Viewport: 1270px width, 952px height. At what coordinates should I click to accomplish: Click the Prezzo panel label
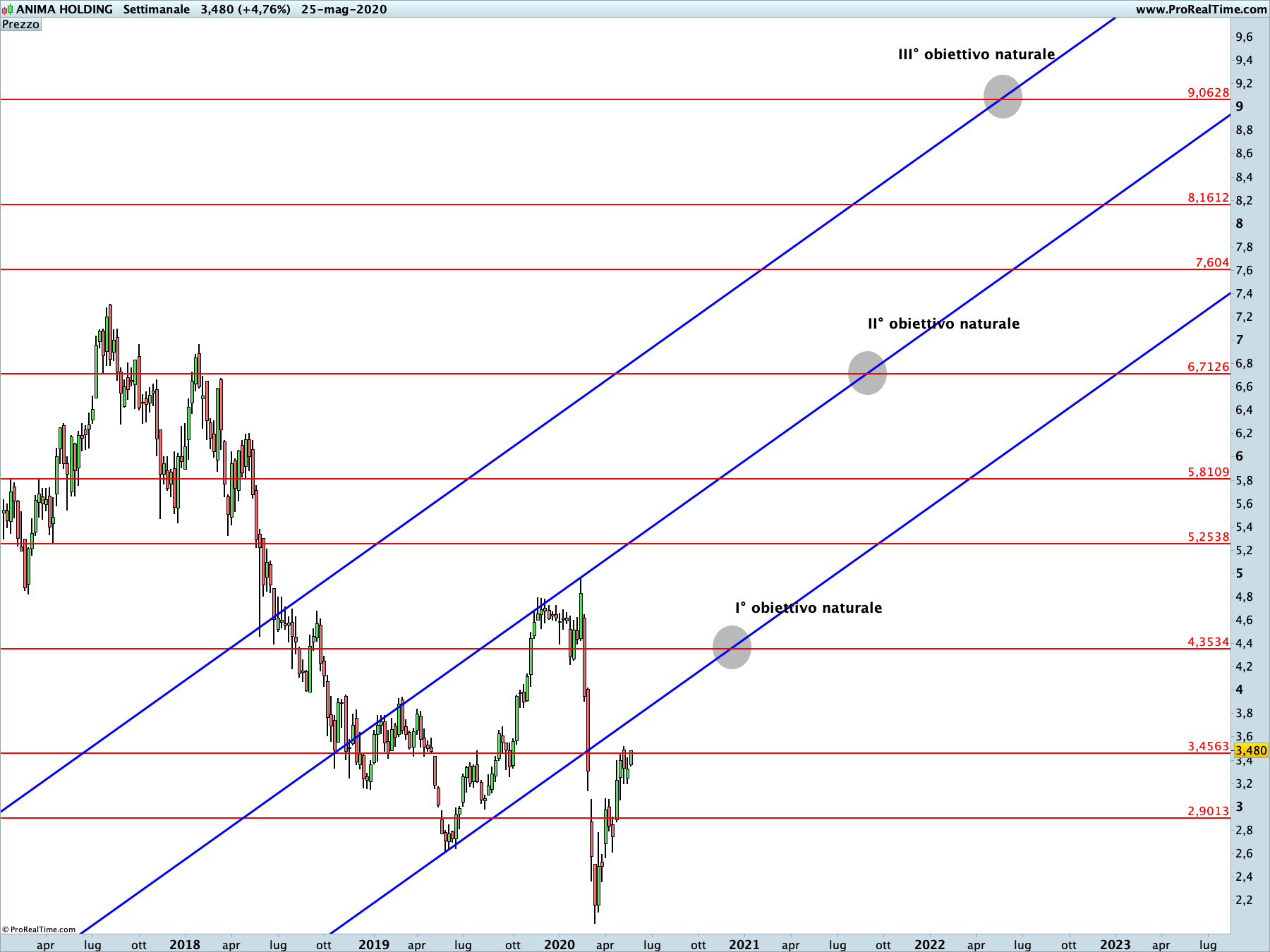tap(21, 25)
